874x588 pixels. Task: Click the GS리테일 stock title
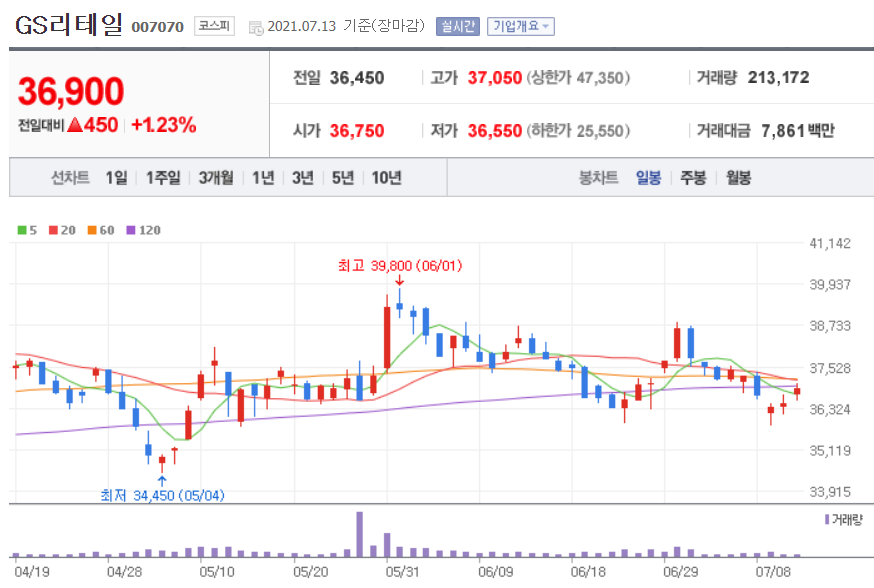pyautogui.click(x=69, y=25)
